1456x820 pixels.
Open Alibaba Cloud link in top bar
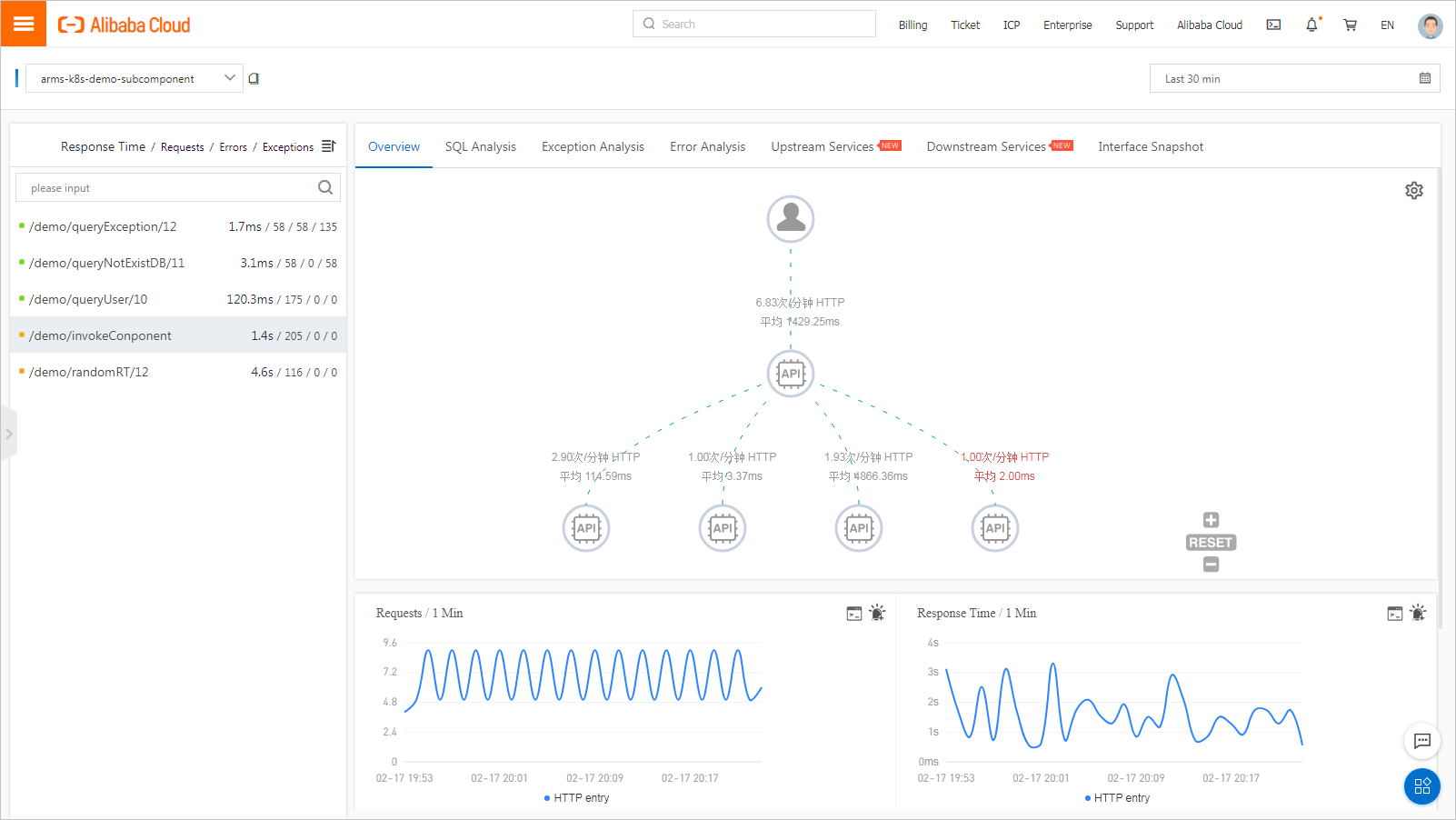1210,25
